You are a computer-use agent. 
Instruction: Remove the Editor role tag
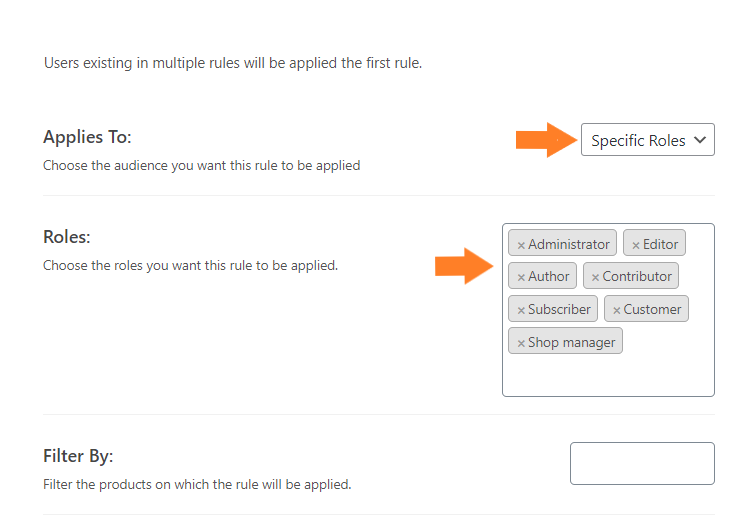pos(636,245)
